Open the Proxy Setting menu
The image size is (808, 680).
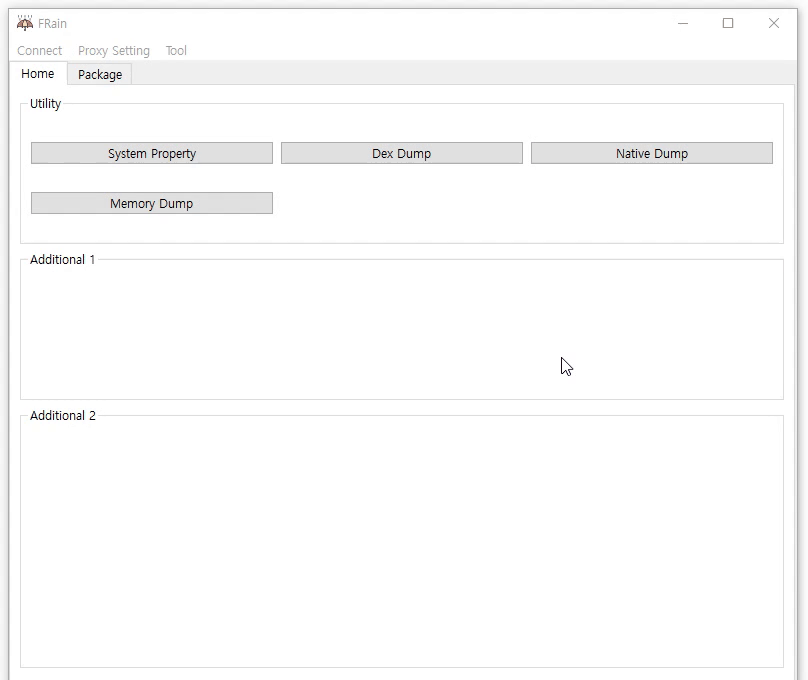(x=114, y=50)
